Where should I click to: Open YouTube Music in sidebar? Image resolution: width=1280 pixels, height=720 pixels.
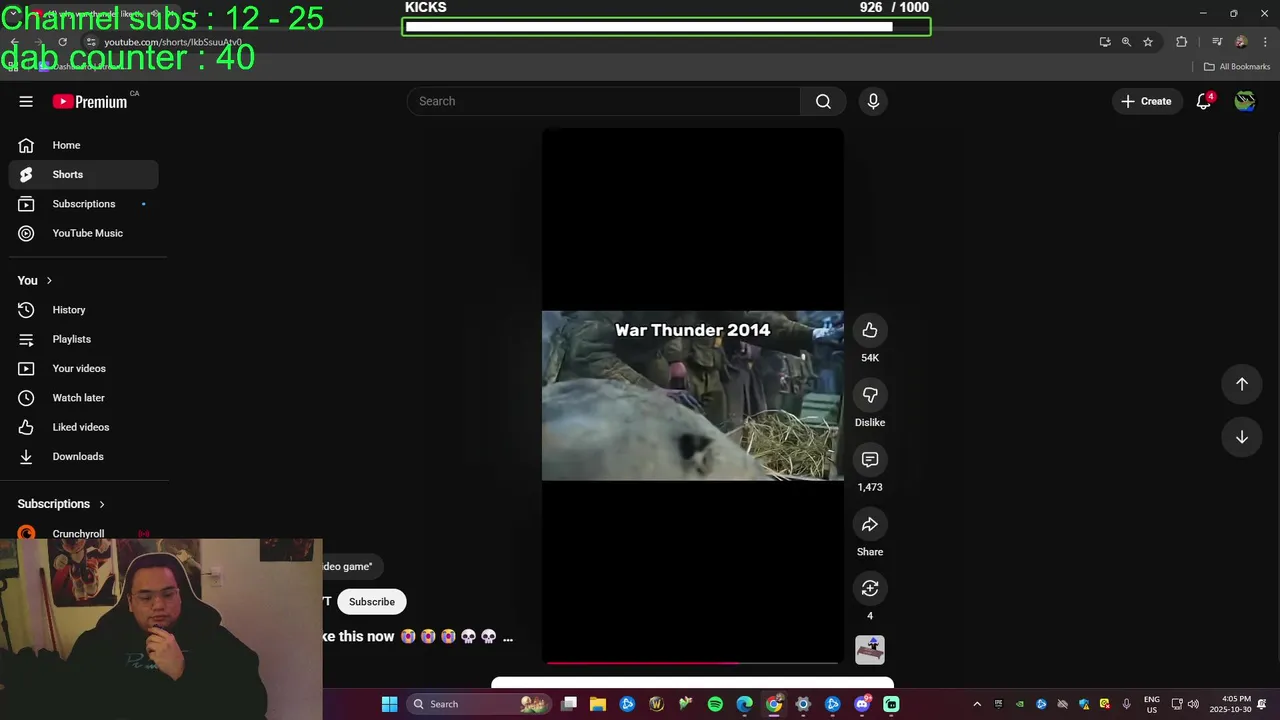click(84, 233)
